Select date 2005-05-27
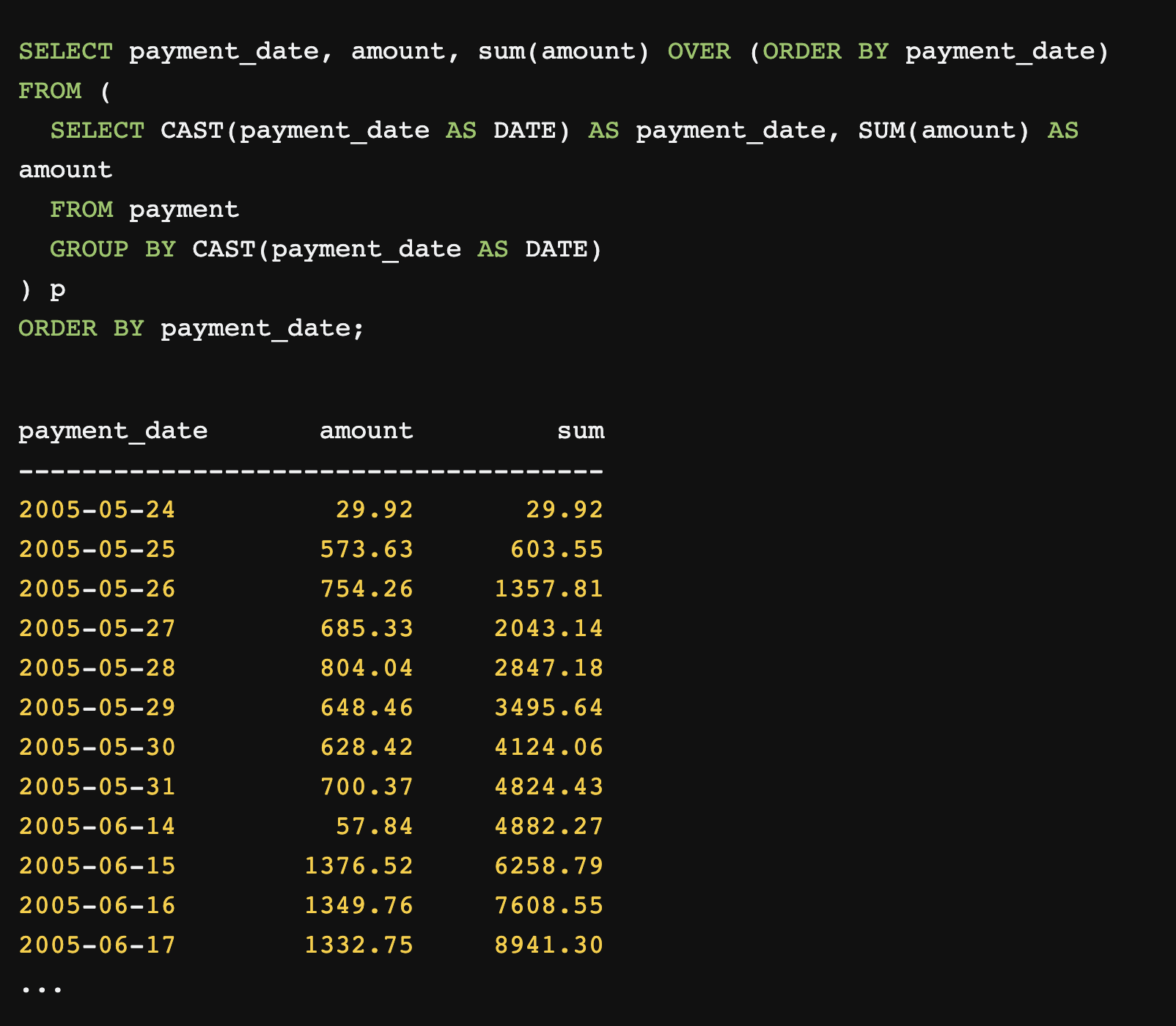Image resolution: width=1176 pixels, height=1026 pixels. [x=98, y=628]
